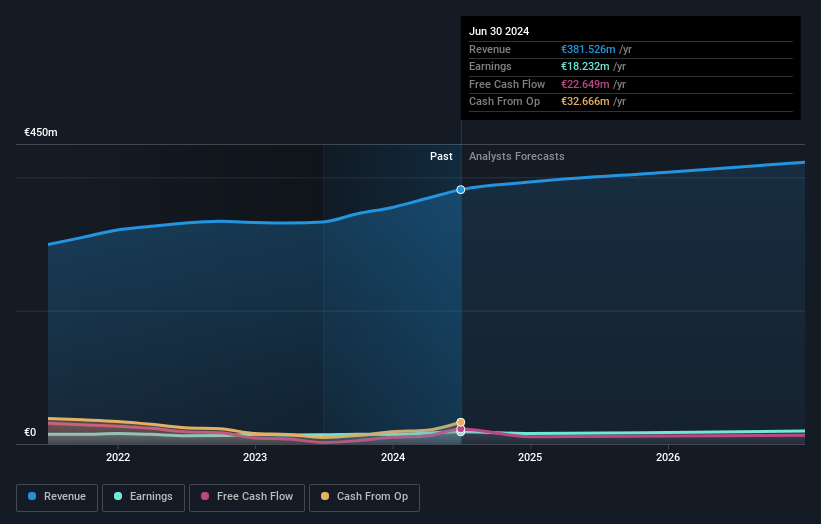Click the €18.232m earnings value

[x=585, y=66]
